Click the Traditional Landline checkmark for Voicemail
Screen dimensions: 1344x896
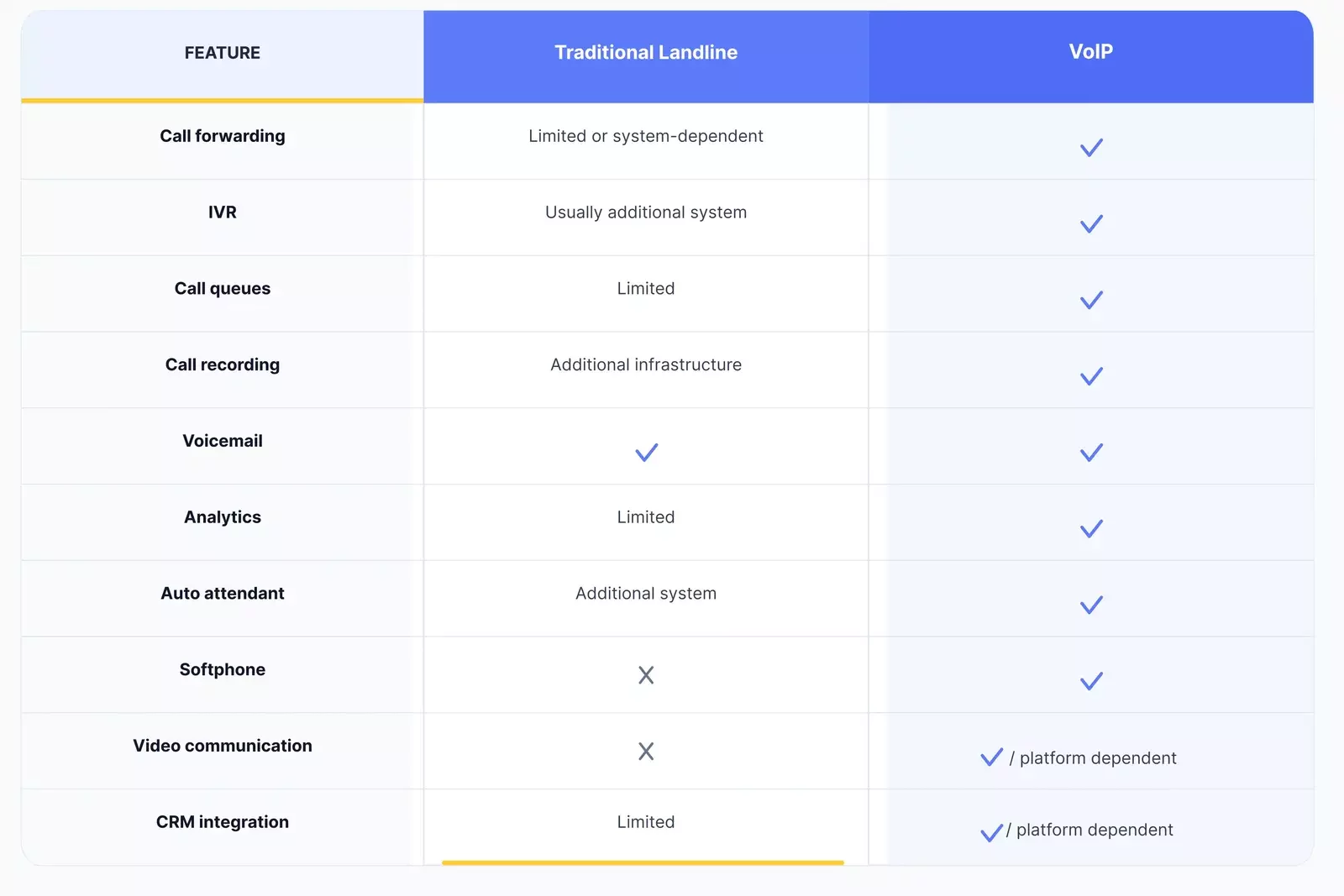click(646, 453)
